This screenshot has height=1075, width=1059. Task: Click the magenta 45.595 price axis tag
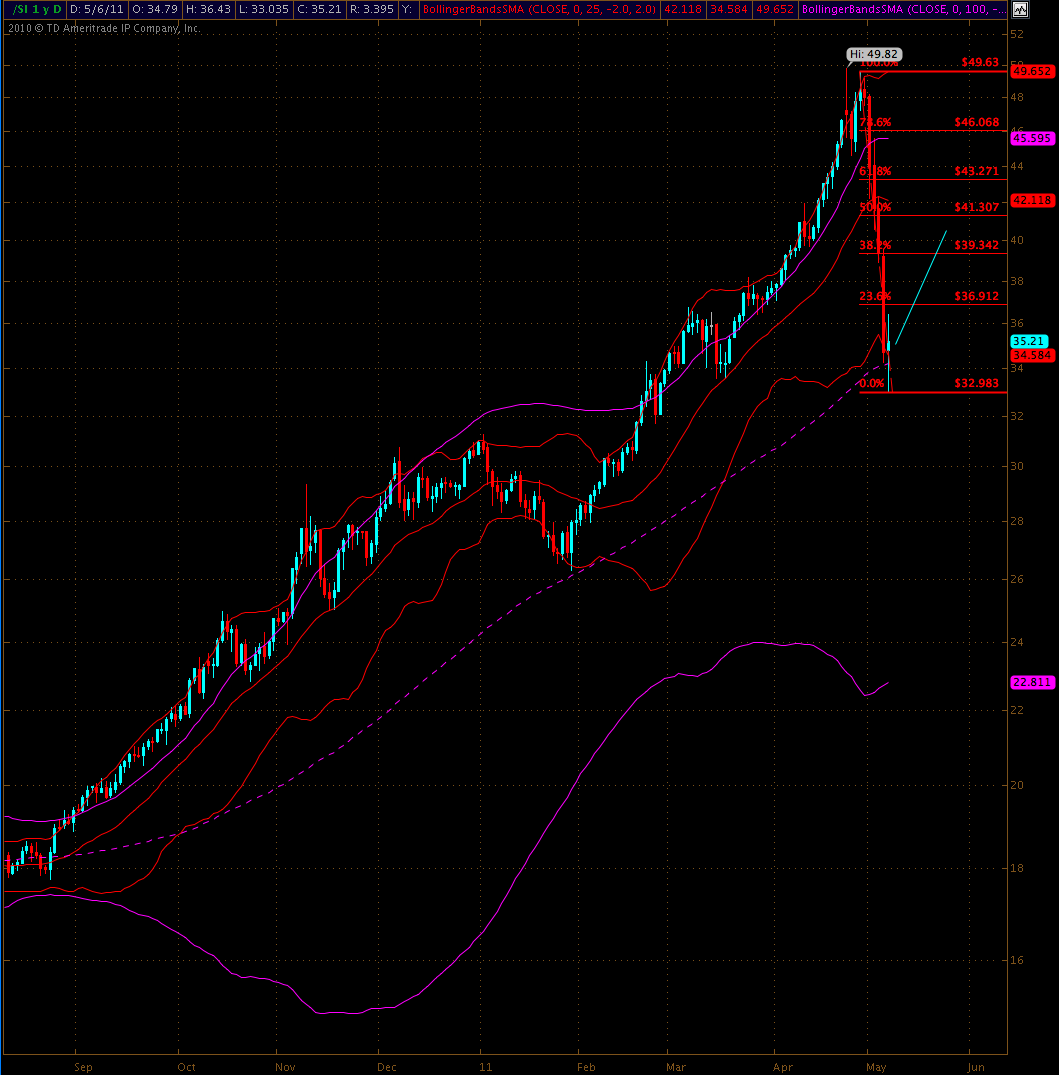[1031, 139]
